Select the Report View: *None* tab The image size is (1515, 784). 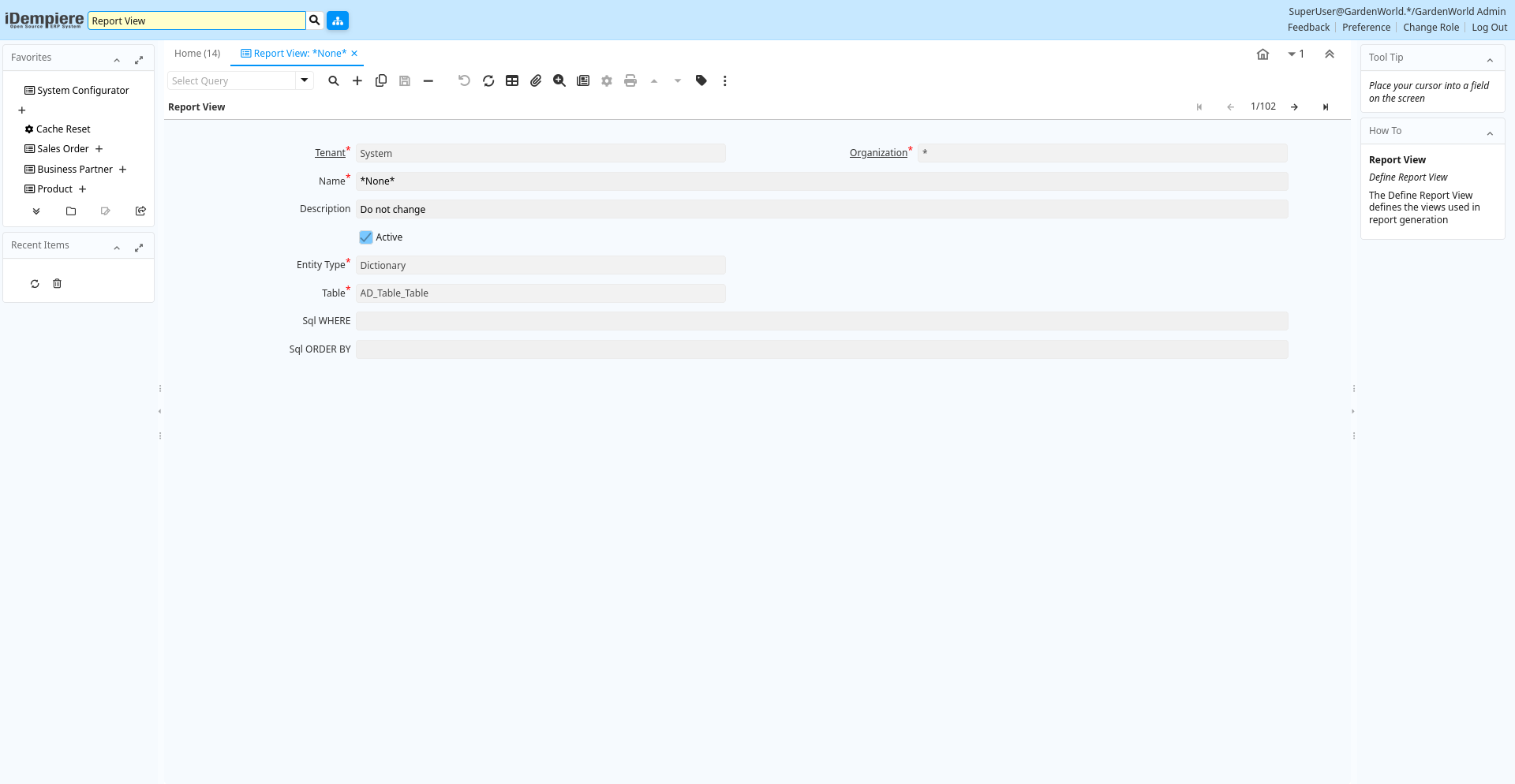pyautogui.click(x=300, y=54)
